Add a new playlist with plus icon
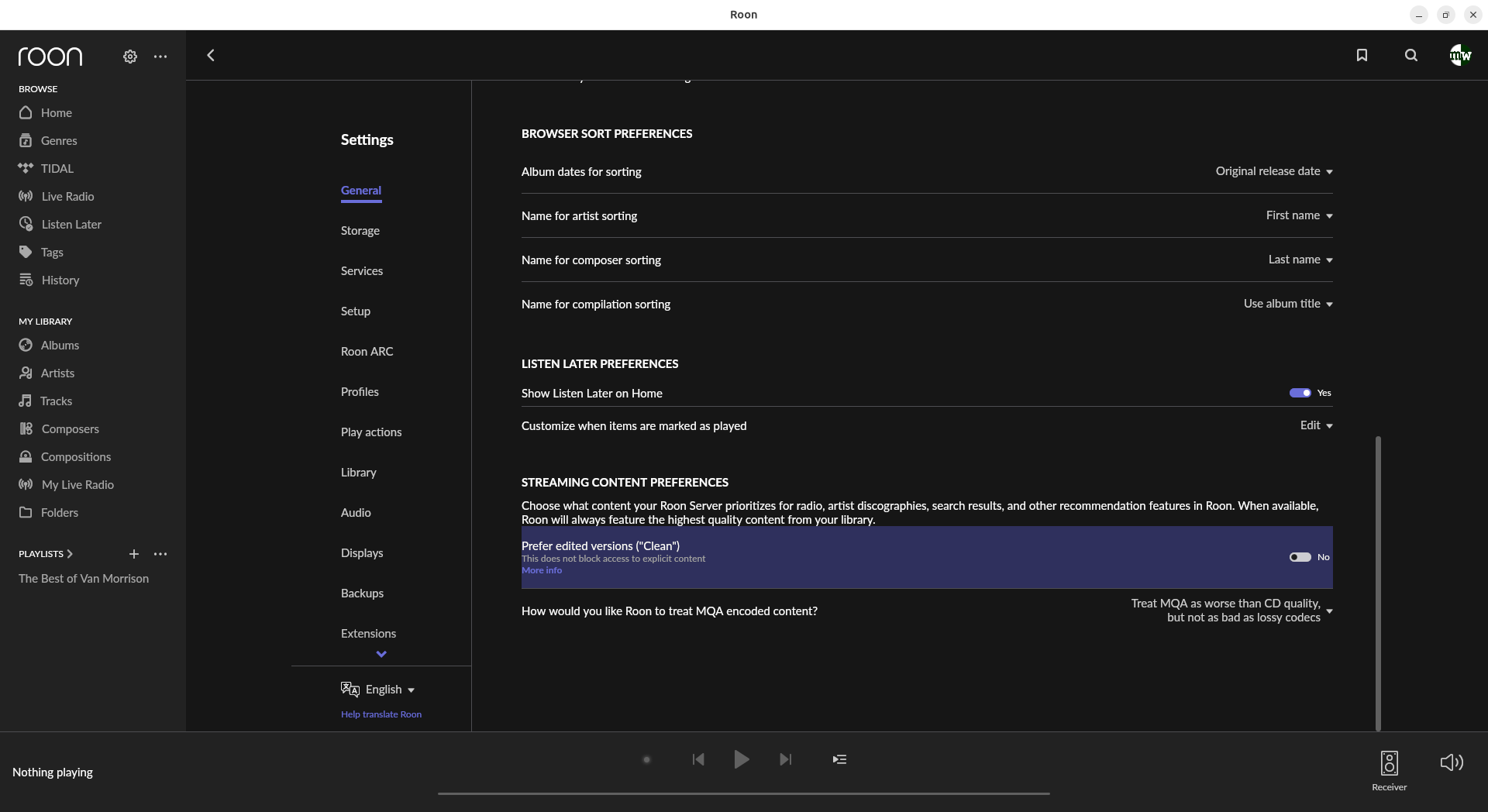Viewport: 1488px width, 812px height. point(134,554)
